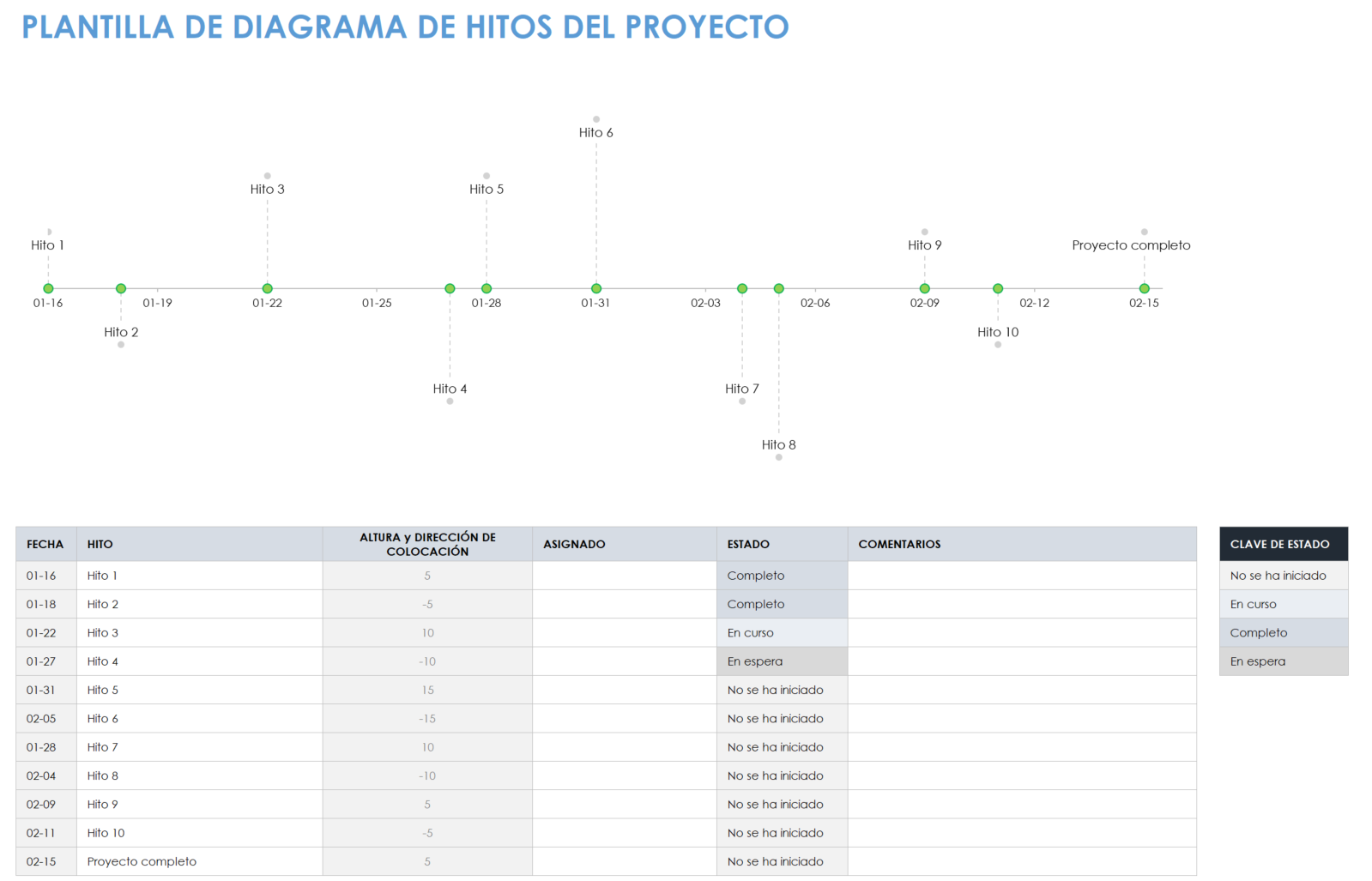This screenshot has height=881, width=1372.
Task: Select the CLAVE DE ESTADO header
Action: tap(1284, 544)
